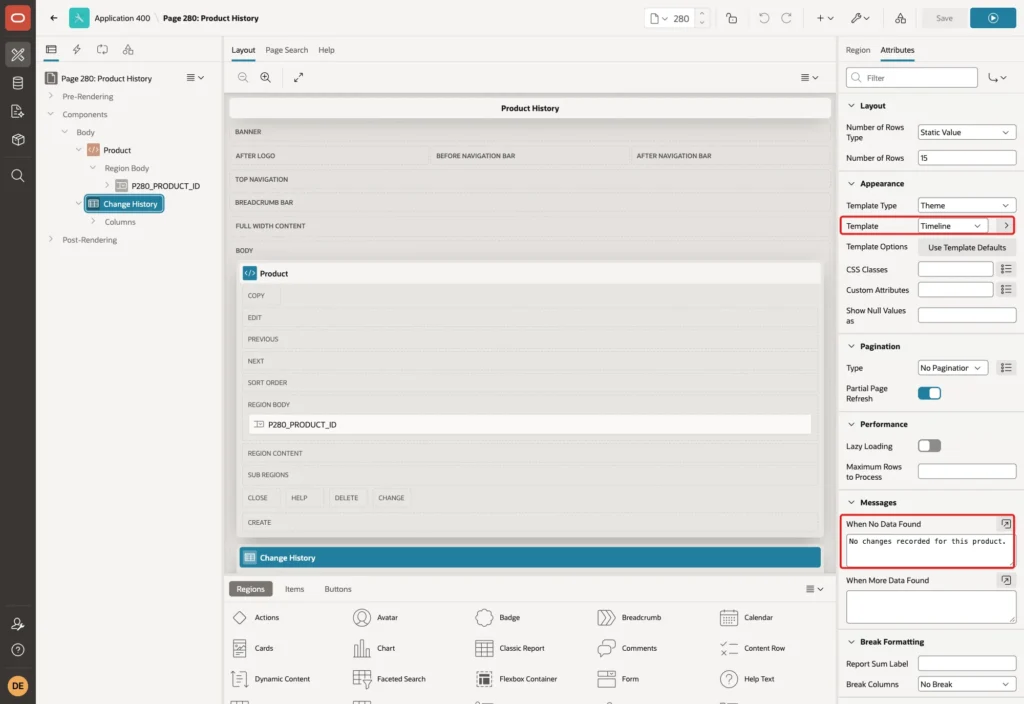This screenshot has width=1024, height=704.
Task: Click the Filter attributes search field
Action: [x=912, y=78]
